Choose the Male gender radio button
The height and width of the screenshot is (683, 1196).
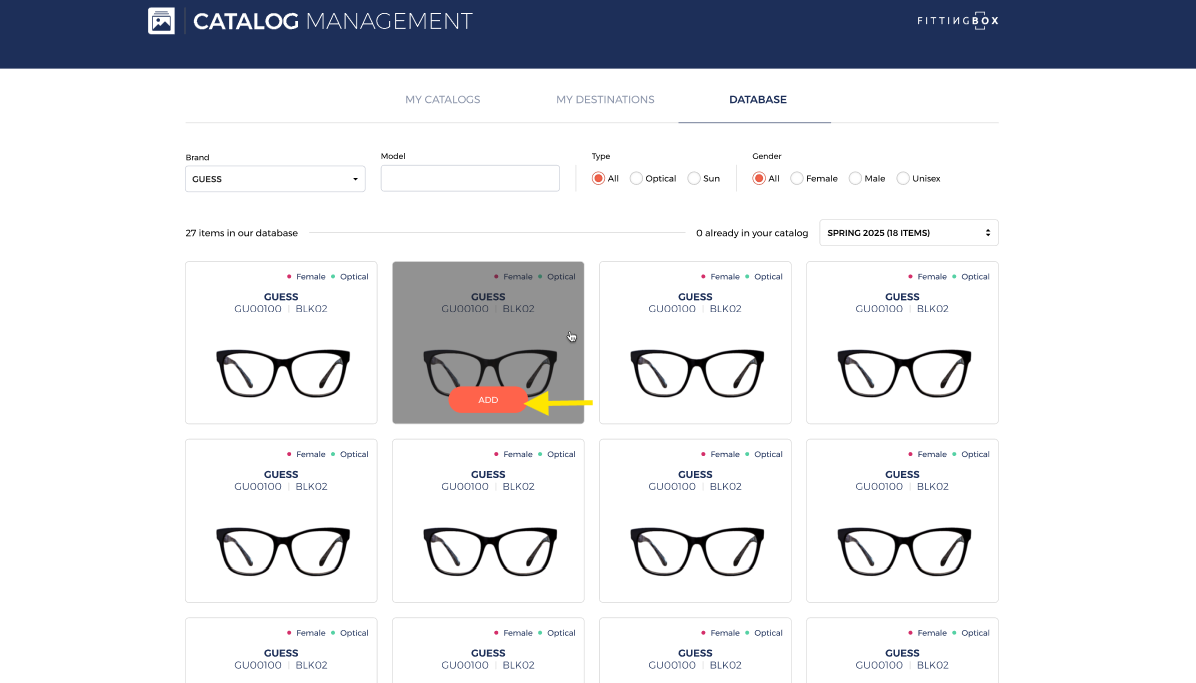[855, 179]
